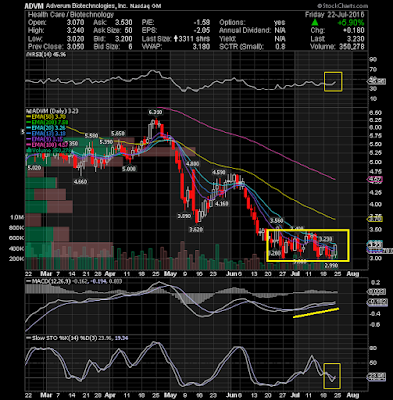
Task: Click the Chg +0.180 value
Action: pos(353,31)
